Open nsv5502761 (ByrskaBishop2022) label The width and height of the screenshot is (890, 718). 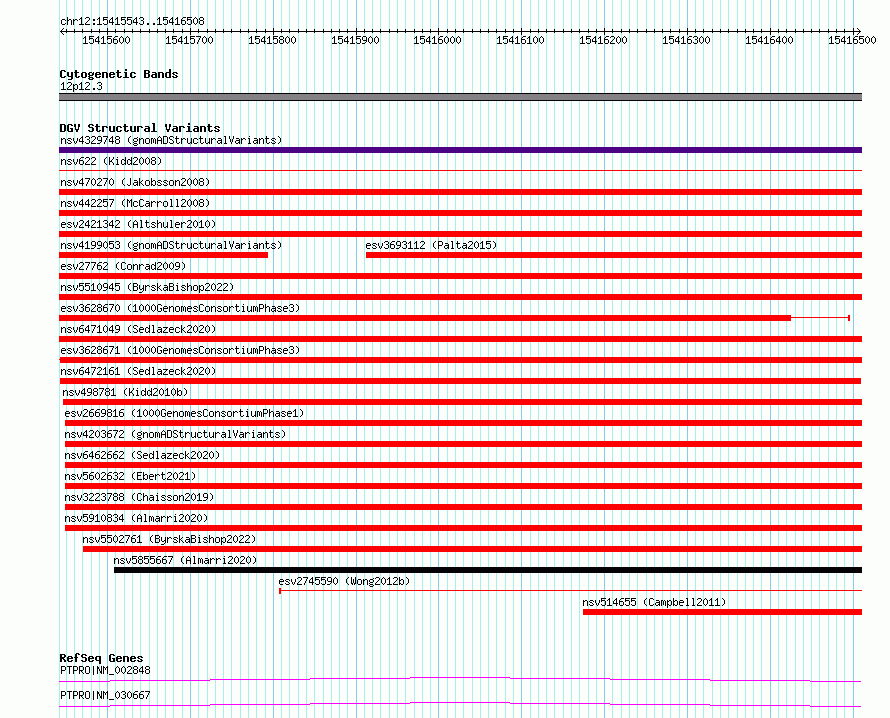[169, 539]
